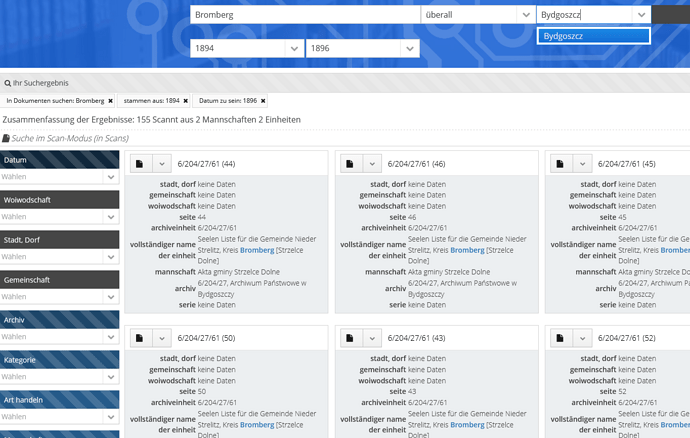Open document icon for record 6/204/27/61 (45)
This screenshot has width=690, height=438.
(x=561, y=164)
